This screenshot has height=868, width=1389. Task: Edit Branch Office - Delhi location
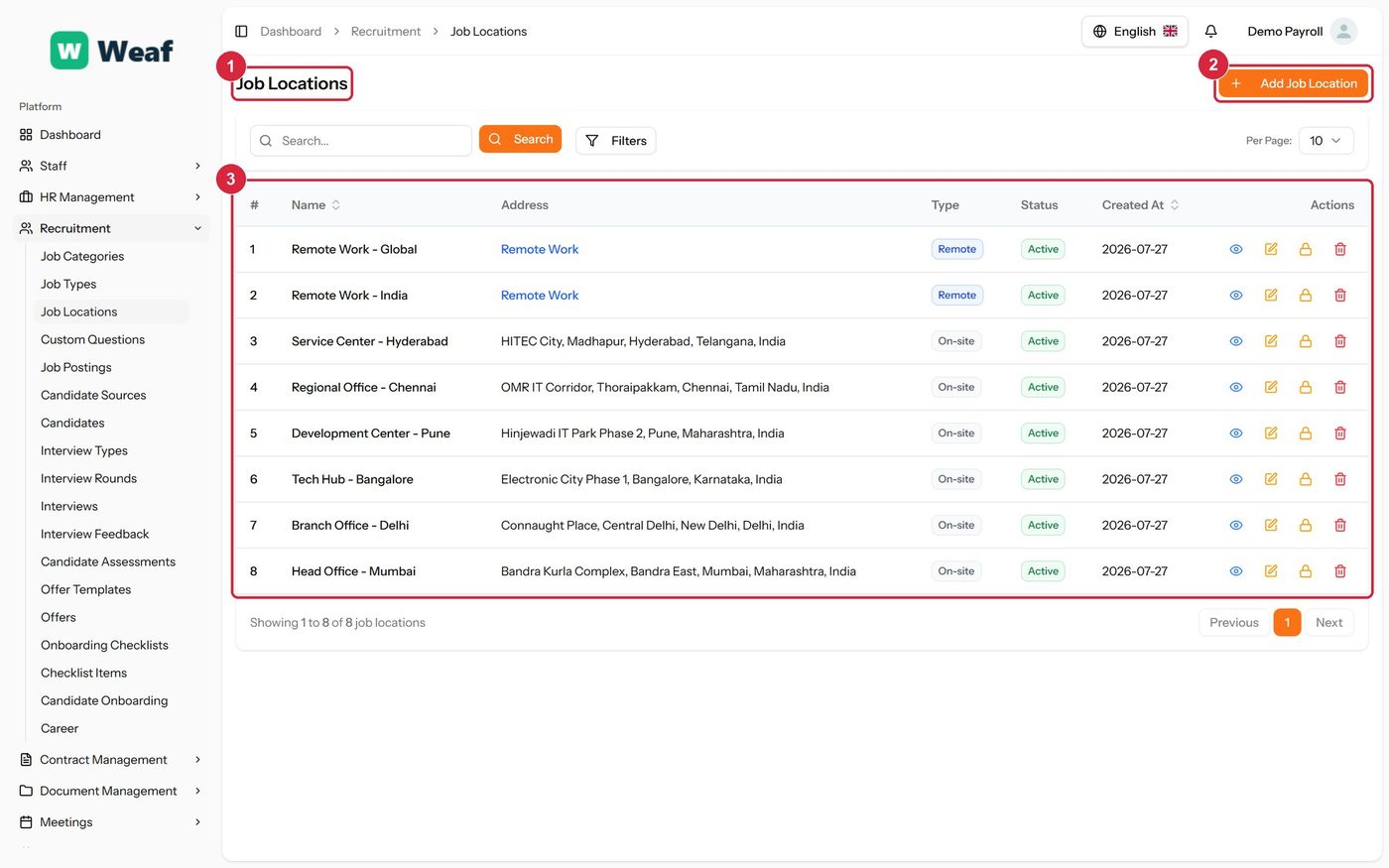click(1271, 526)
